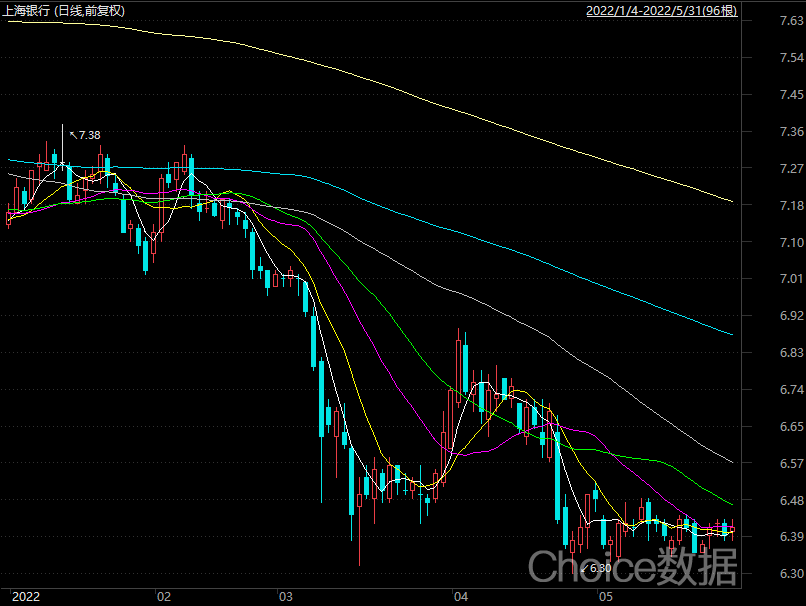Viewport: 806px width, 606px height.
Task: Pick the 7.63 price axis label
Action: pyautogui.click(x=791, y=21)
